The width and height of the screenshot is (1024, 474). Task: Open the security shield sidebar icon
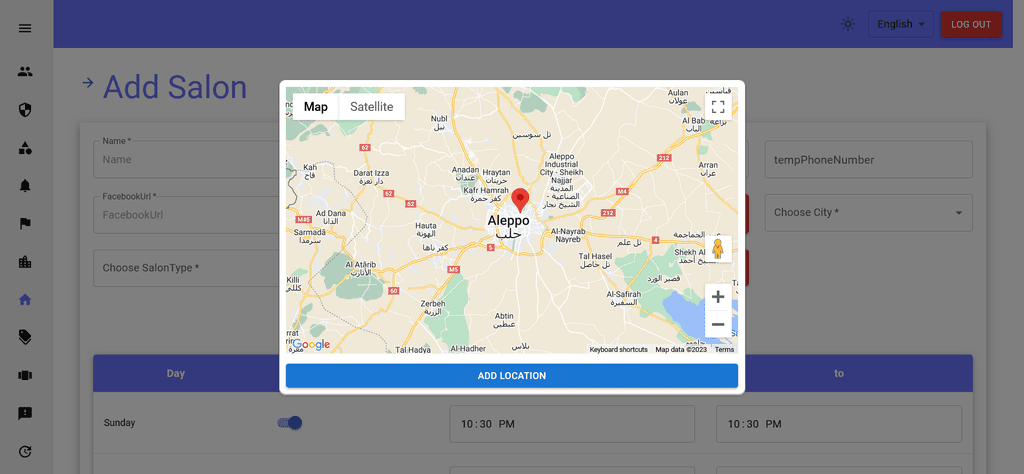(x=25, y=110)
